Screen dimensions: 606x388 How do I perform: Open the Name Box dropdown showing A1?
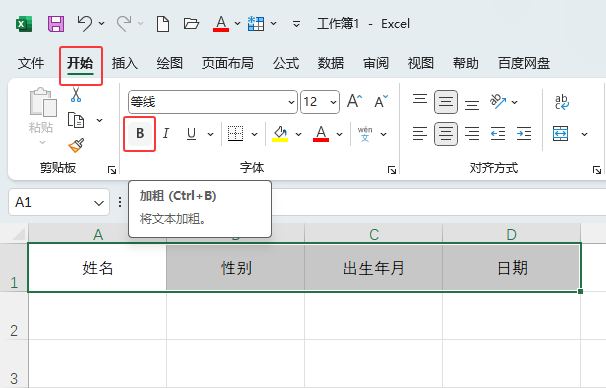pyautogui.click(x=99, y=203)
